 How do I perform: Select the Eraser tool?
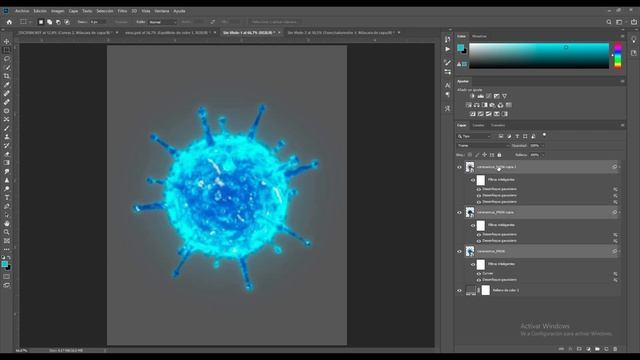tap(7, 154)
